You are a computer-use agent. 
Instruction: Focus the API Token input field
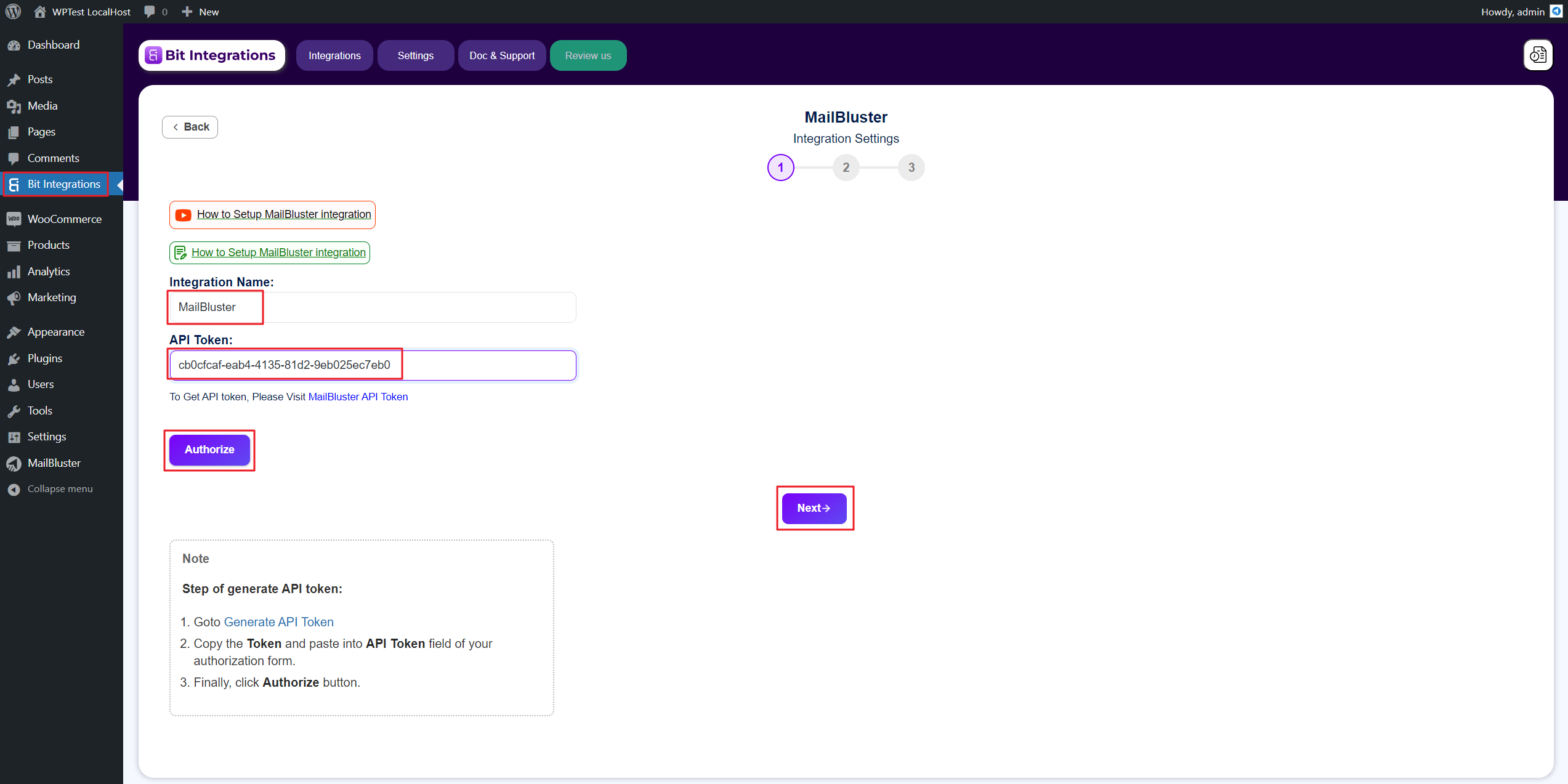click(x=372, y=365)
